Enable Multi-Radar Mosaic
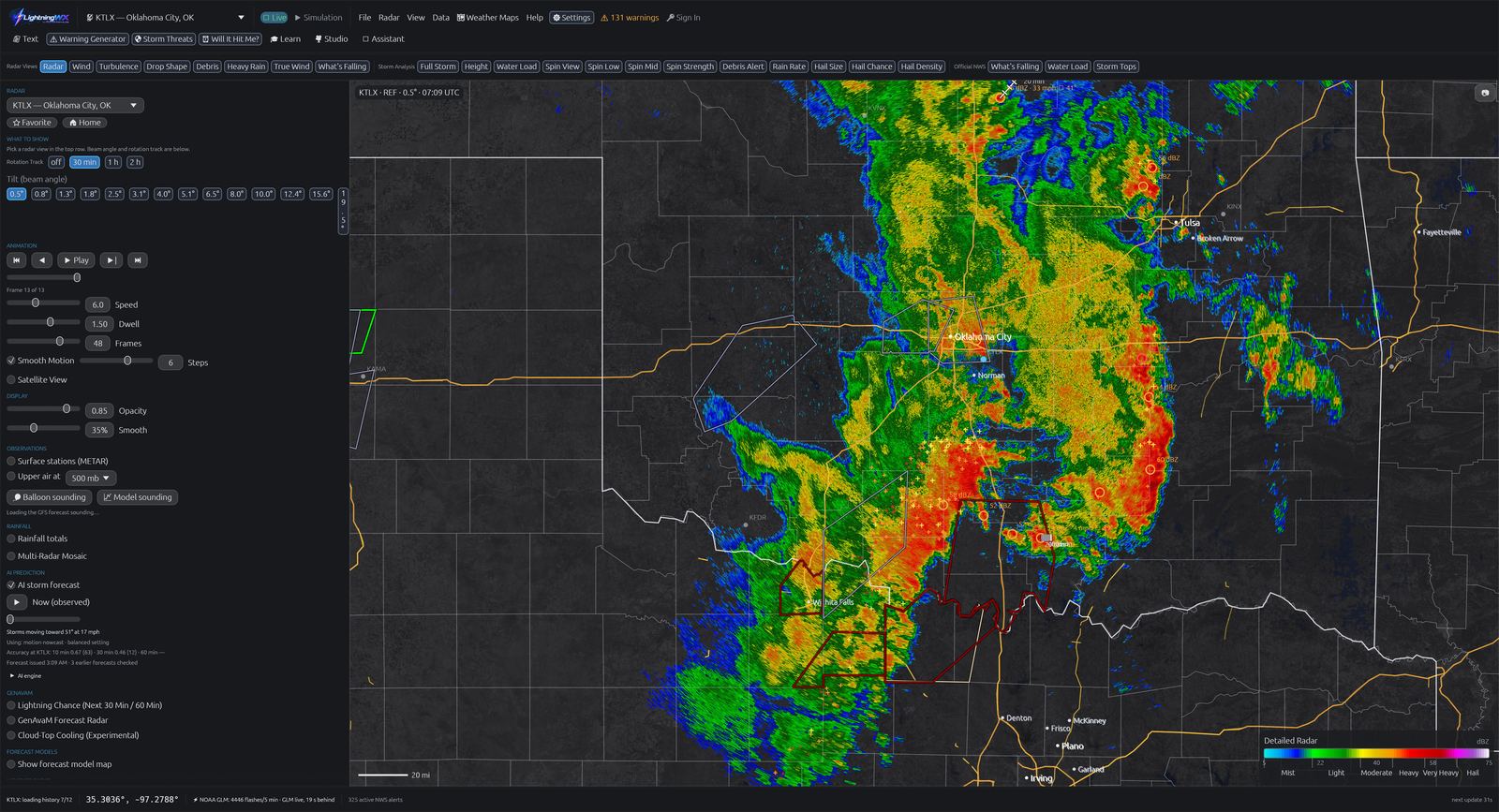Viewport: 1499px width, 812px height. pyautogui.click(x=11, y=556)
